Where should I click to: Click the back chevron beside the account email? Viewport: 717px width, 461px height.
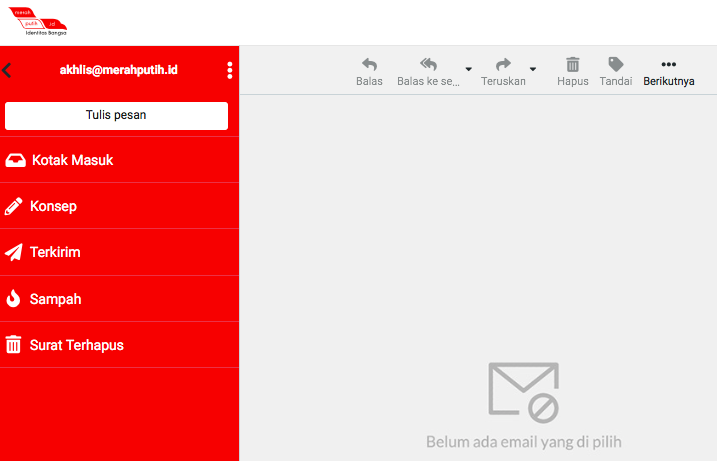6,70
